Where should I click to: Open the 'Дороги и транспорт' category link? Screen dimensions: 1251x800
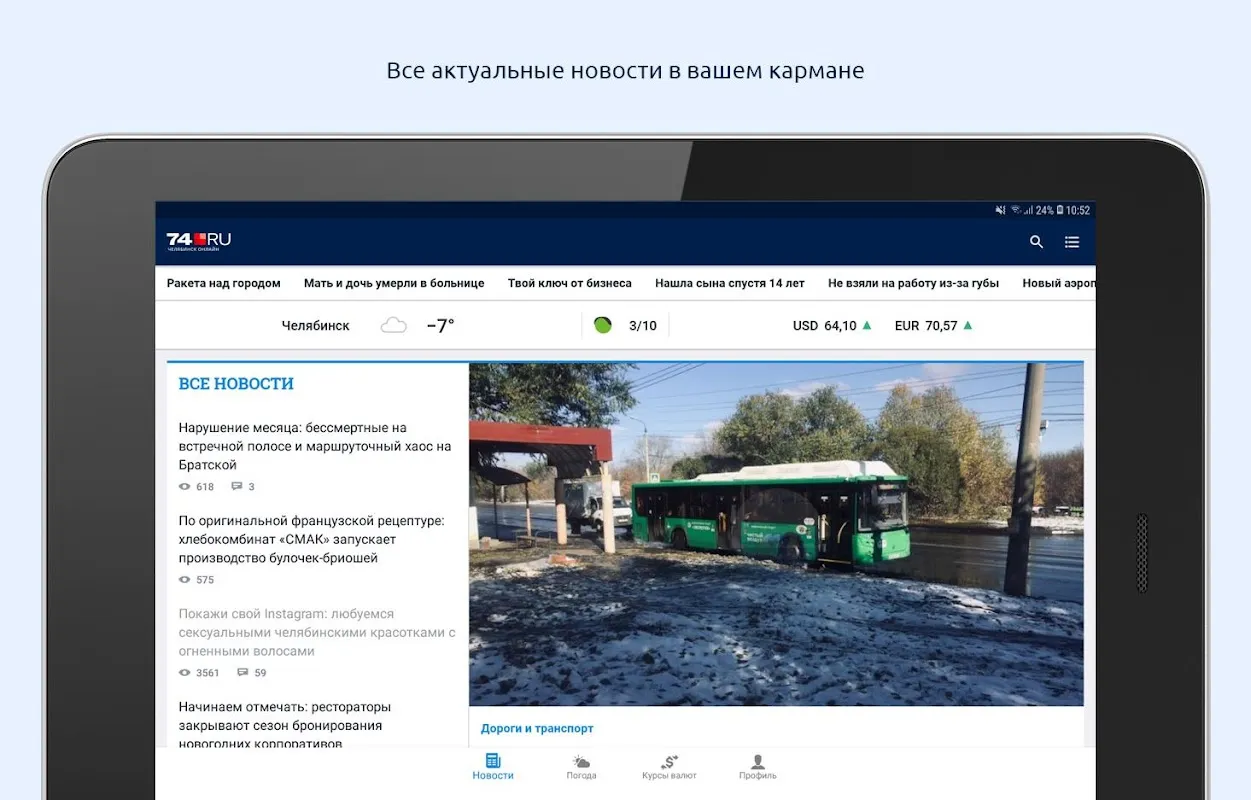537,729
